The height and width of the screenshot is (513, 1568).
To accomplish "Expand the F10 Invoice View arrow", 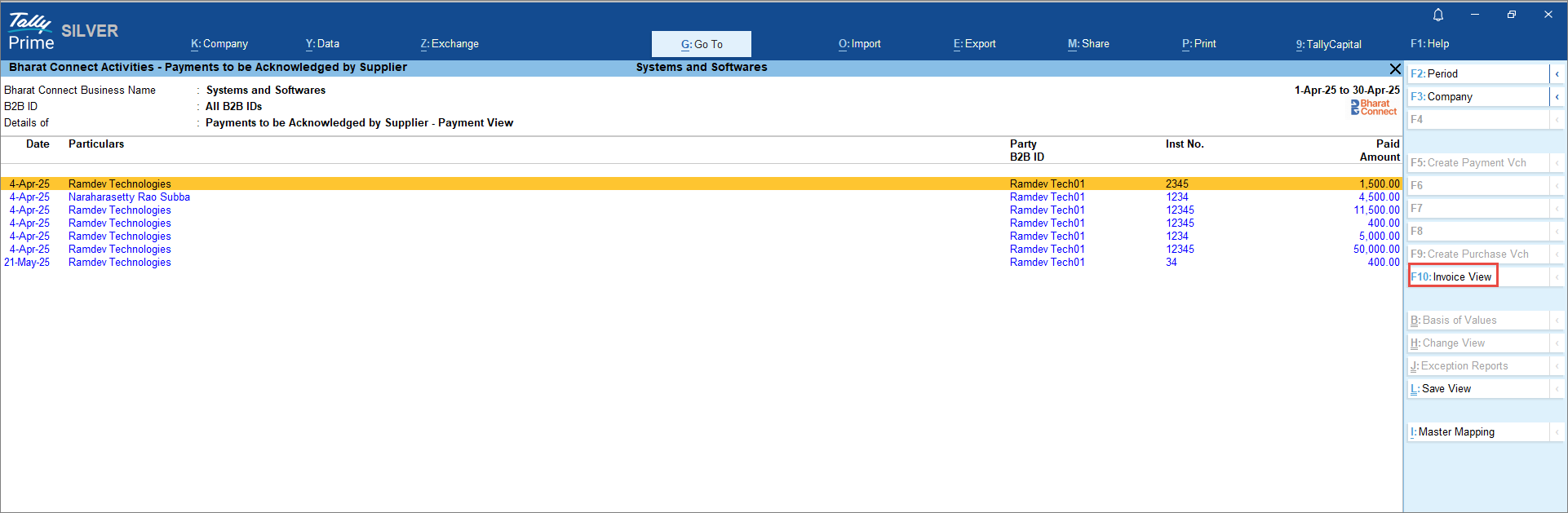I will 1557,277.
